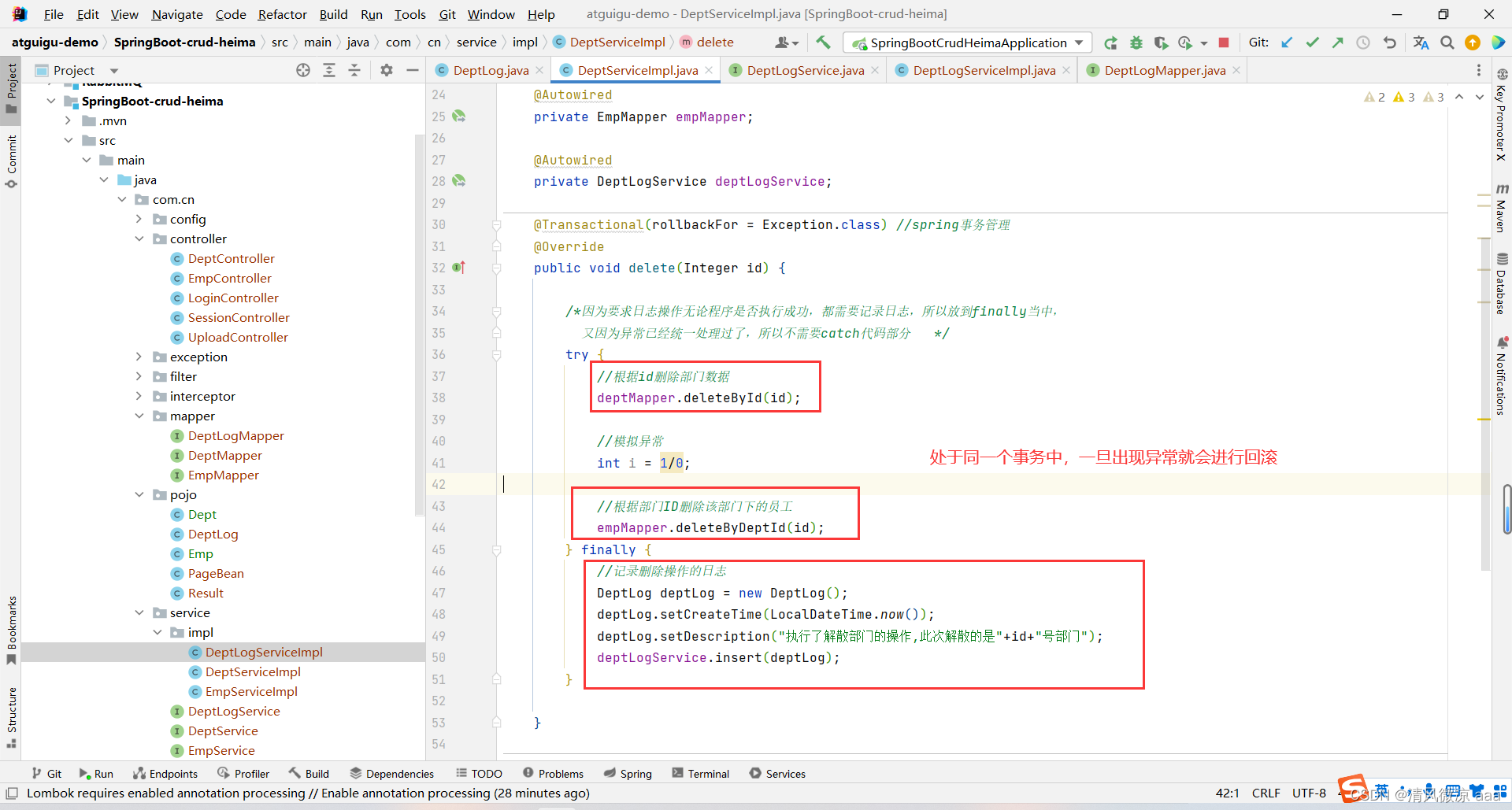Screen dimensions: 1512x810
Task: Collapse the pojo folder
Action: (x=139, y=494)
